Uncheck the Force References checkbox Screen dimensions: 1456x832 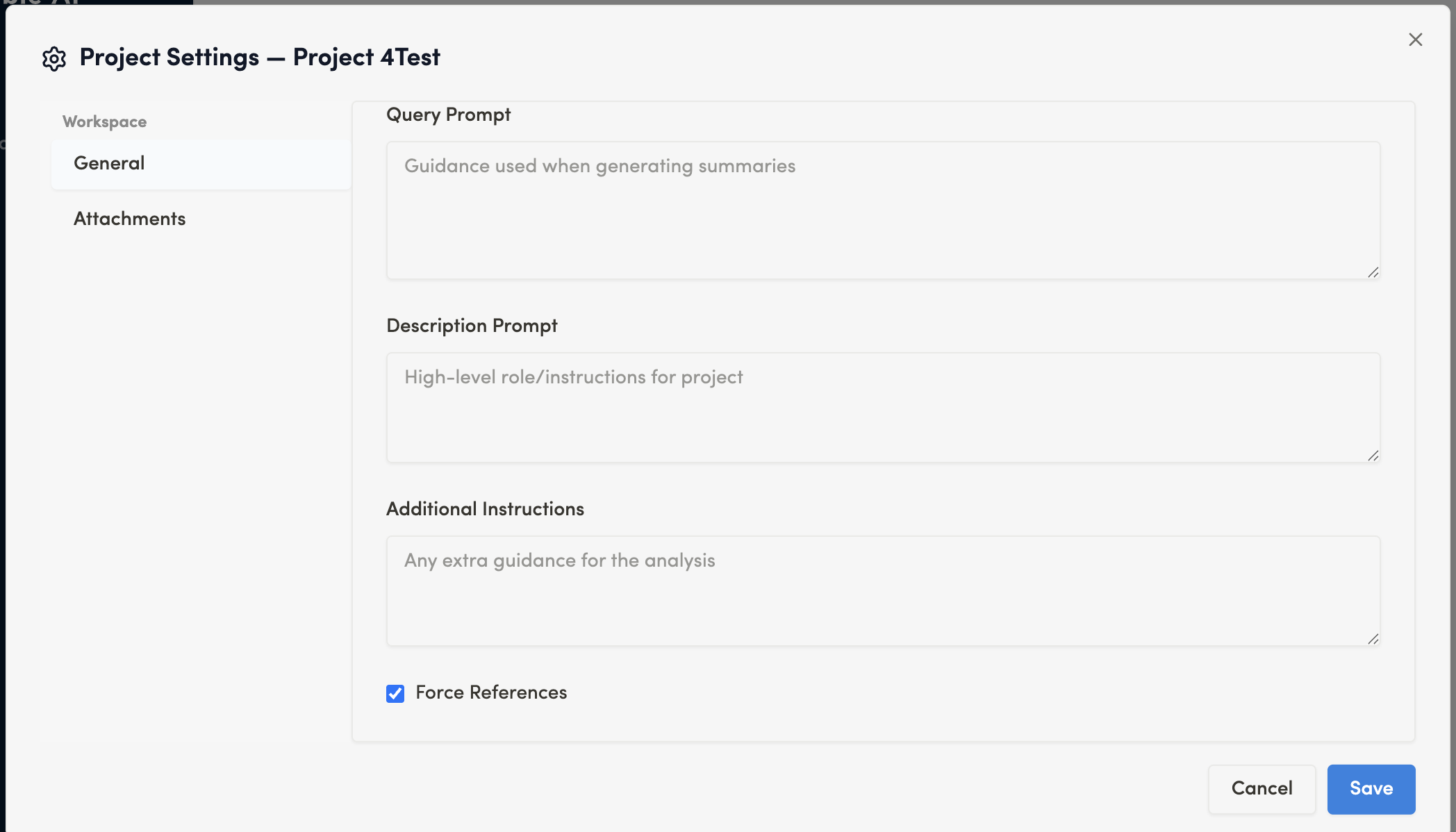tap(395, 693)
